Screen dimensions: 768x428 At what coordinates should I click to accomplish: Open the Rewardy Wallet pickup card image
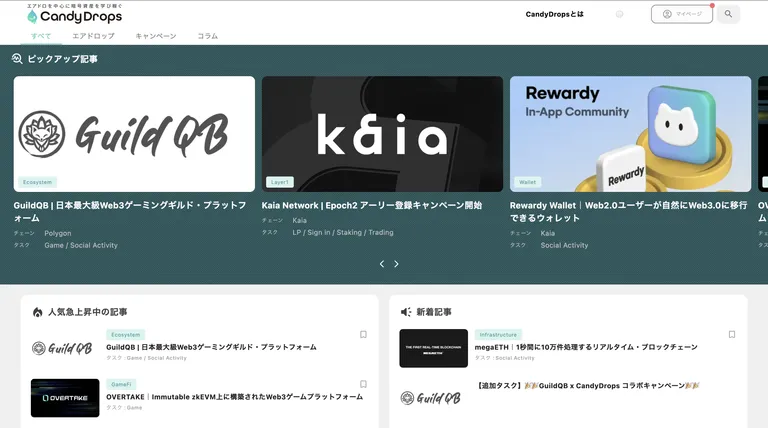click(630, 134)
